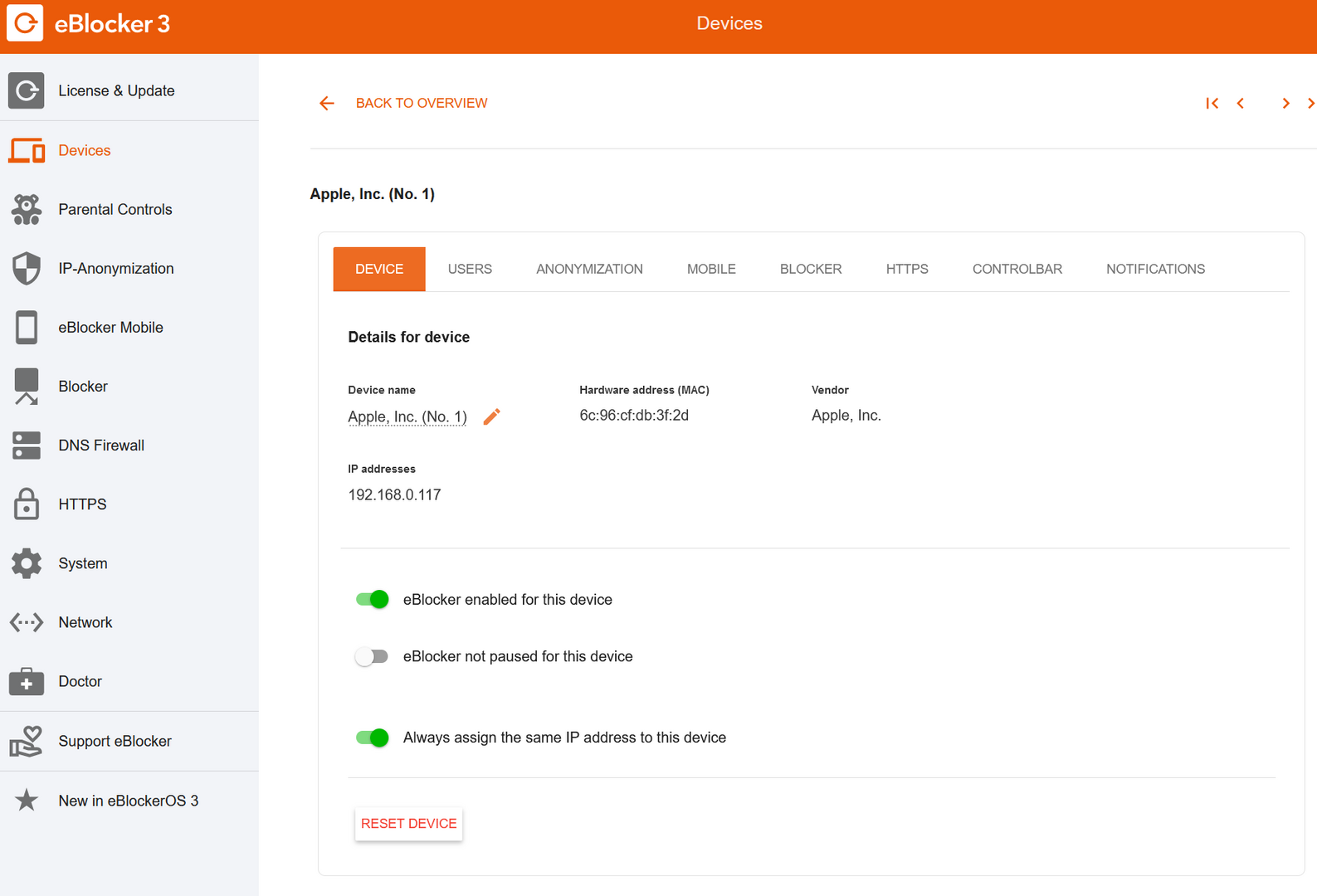The height and width of the screenshot is (896, 1317).
Task: Open the CONTROLBAR tab
Action: pyautogui.click(x=1017, y=269)
